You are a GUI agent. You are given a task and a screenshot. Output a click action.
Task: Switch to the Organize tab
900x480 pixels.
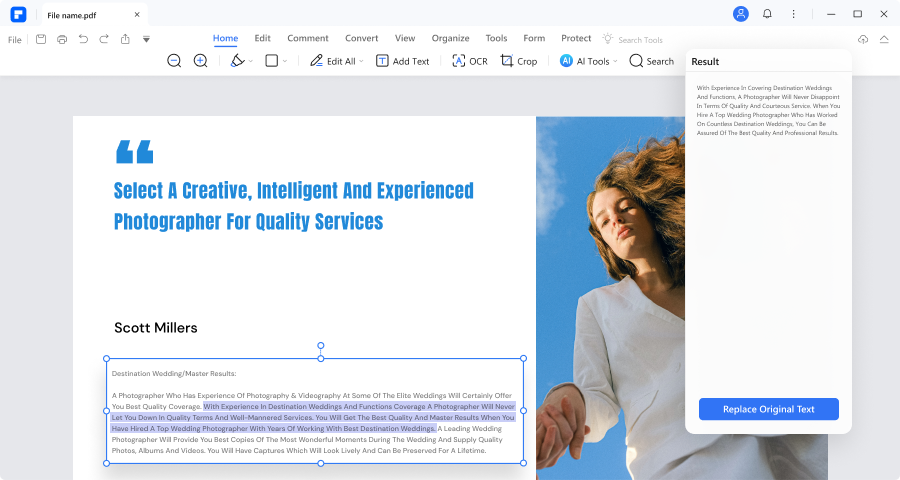(x=451, y=38)
